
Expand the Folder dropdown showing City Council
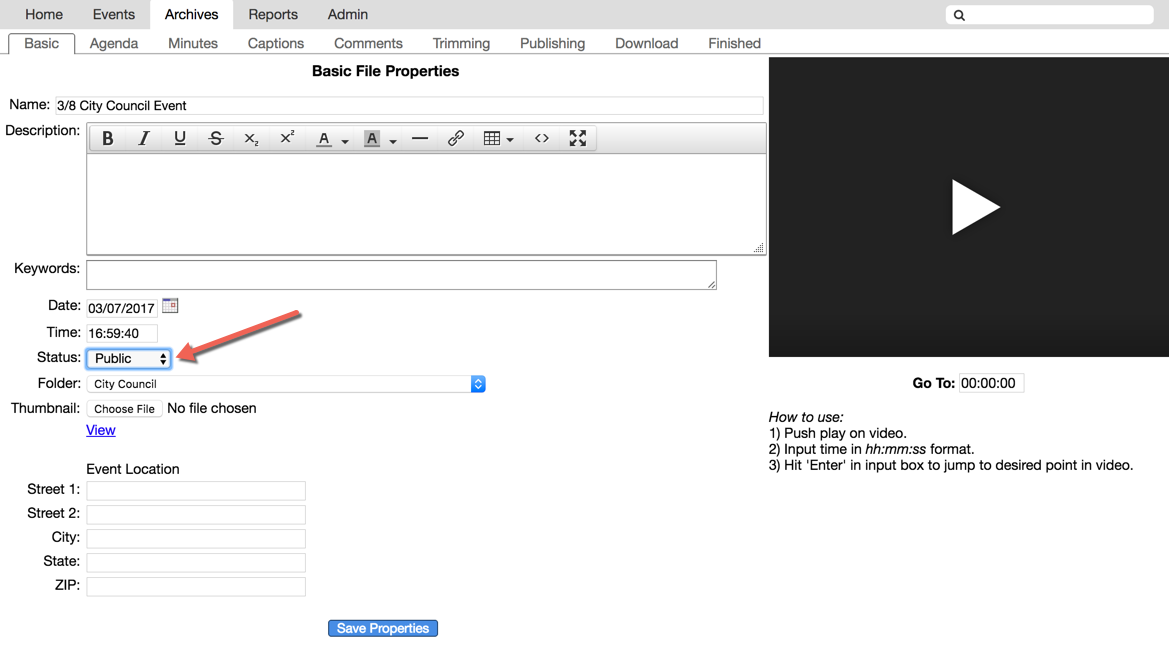[286, 384]
